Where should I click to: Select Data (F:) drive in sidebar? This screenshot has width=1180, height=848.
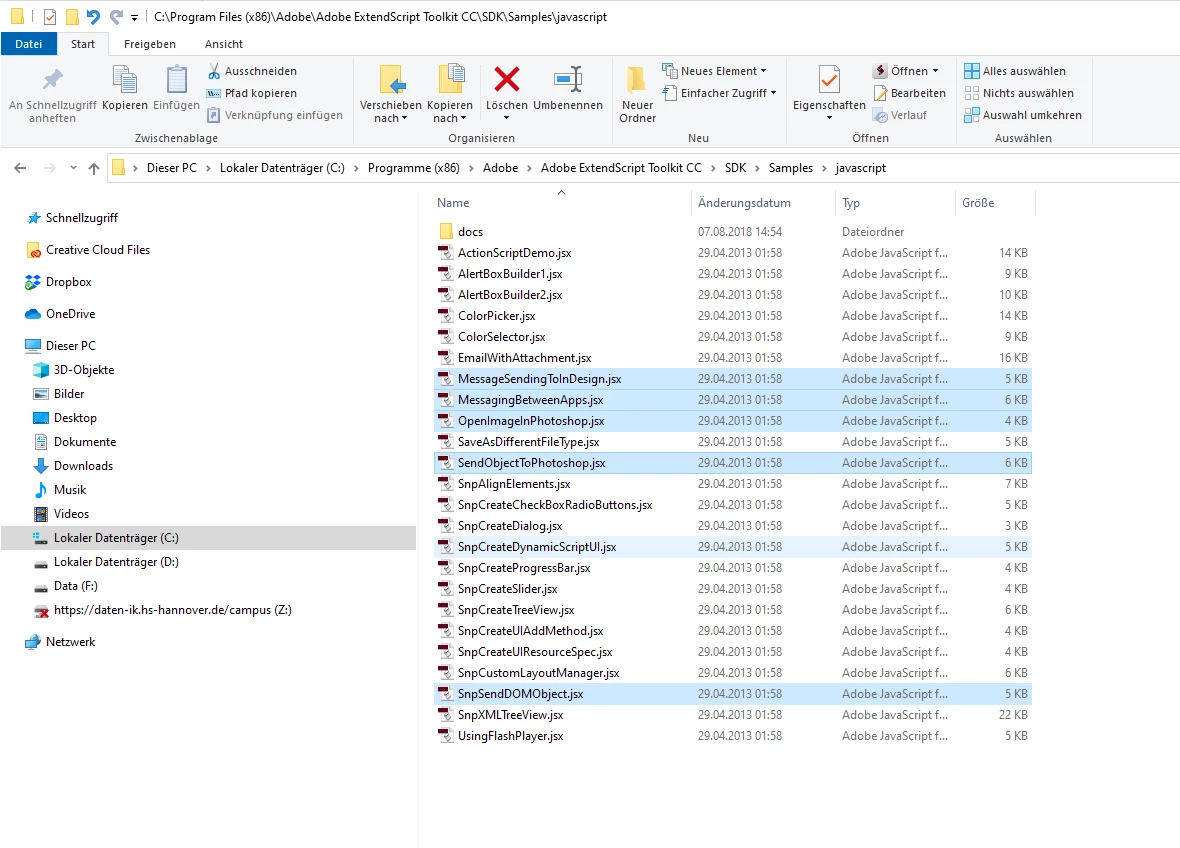pyautogui.click(x=208, y=586)
